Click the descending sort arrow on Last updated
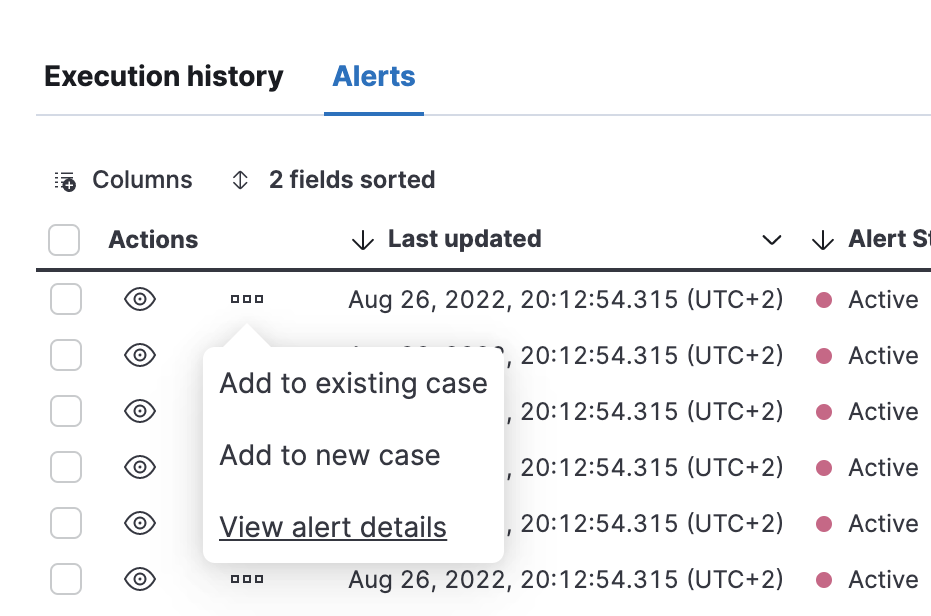This screenshot has height=616, width=931. 362,239
